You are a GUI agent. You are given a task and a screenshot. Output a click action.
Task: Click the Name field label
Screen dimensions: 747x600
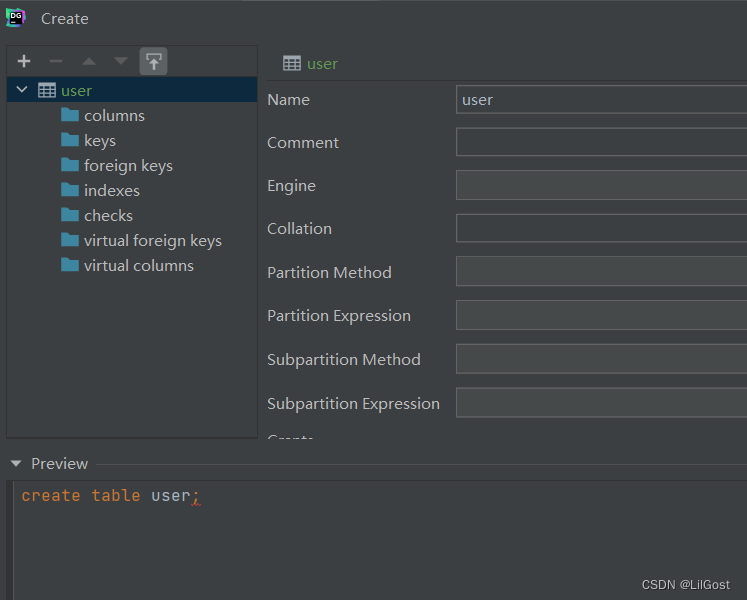289,100
